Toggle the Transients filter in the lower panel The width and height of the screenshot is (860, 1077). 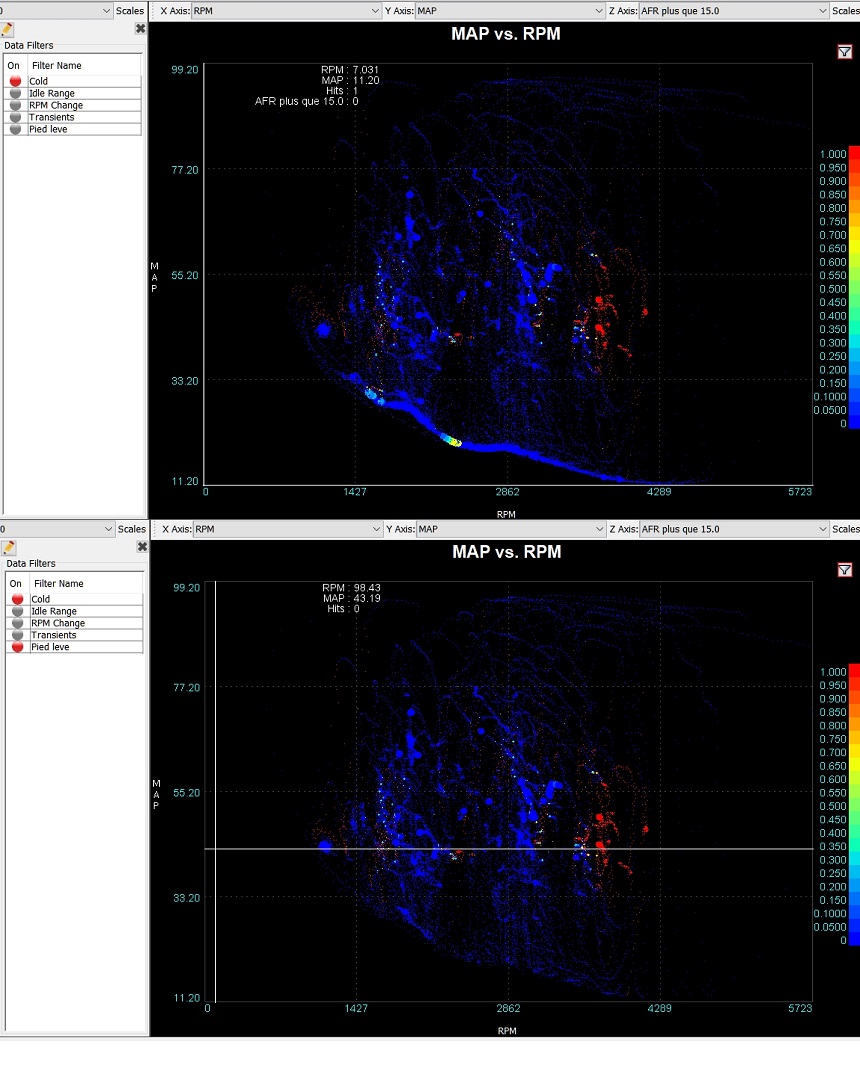pos(17,635)
